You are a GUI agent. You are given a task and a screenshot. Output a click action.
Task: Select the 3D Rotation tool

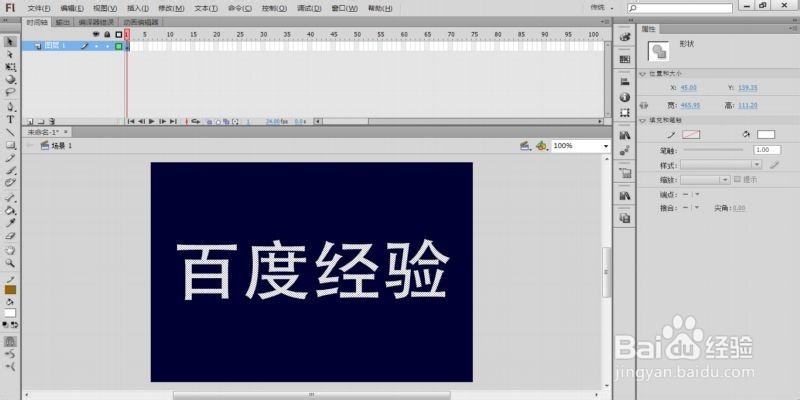[10, 80]
